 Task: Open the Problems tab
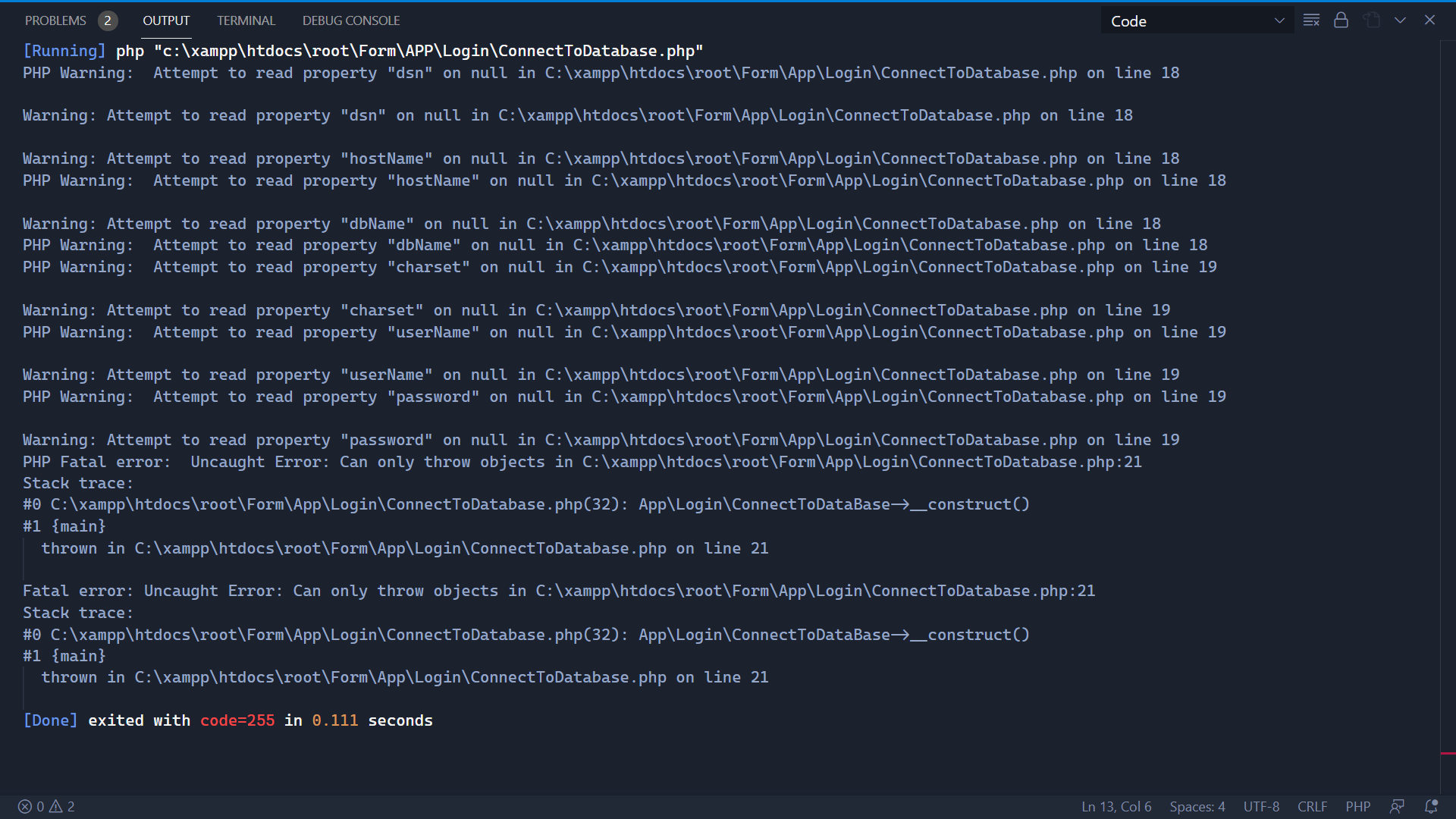55,20
